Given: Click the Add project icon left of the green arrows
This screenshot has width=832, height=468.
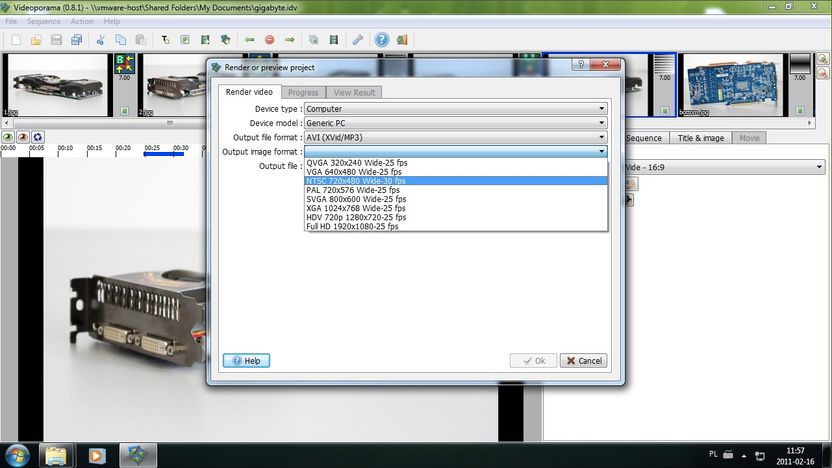Looking at the screenshot, I should point(226,40).
